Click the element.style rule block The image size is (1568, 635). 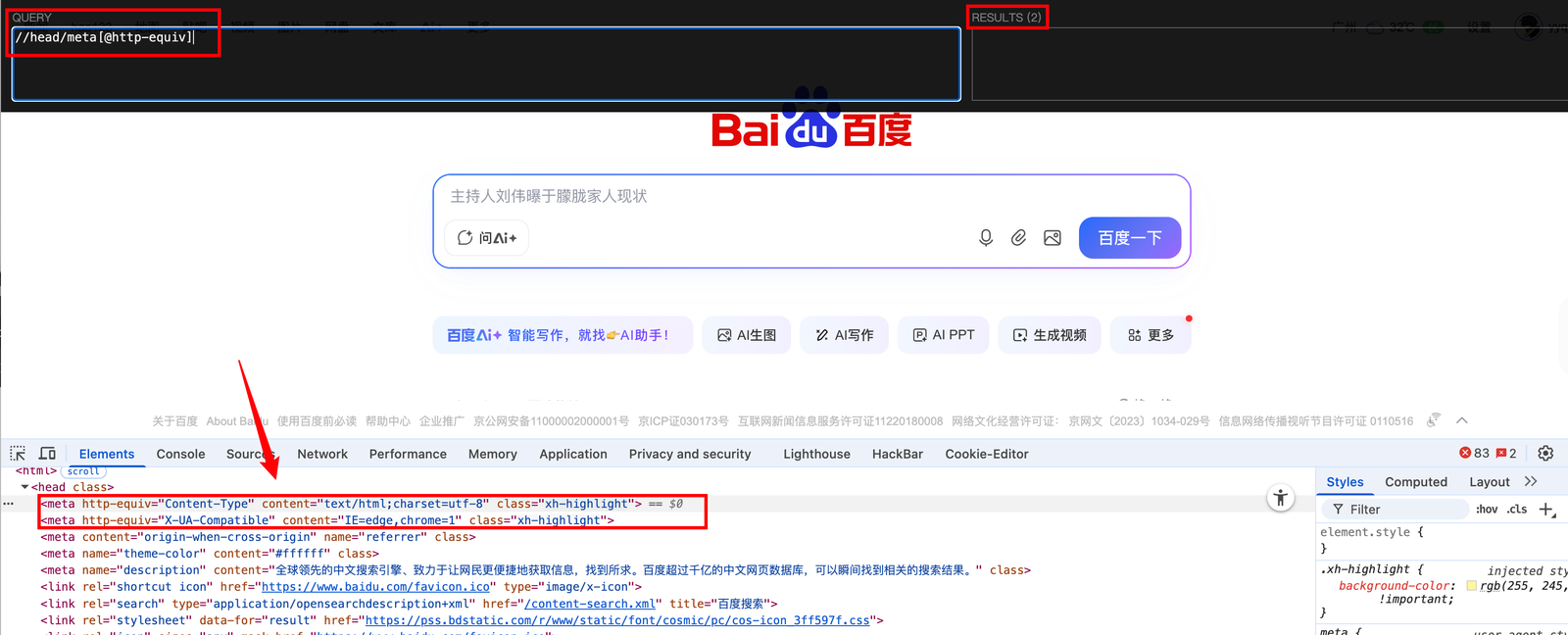point(1372,540)
